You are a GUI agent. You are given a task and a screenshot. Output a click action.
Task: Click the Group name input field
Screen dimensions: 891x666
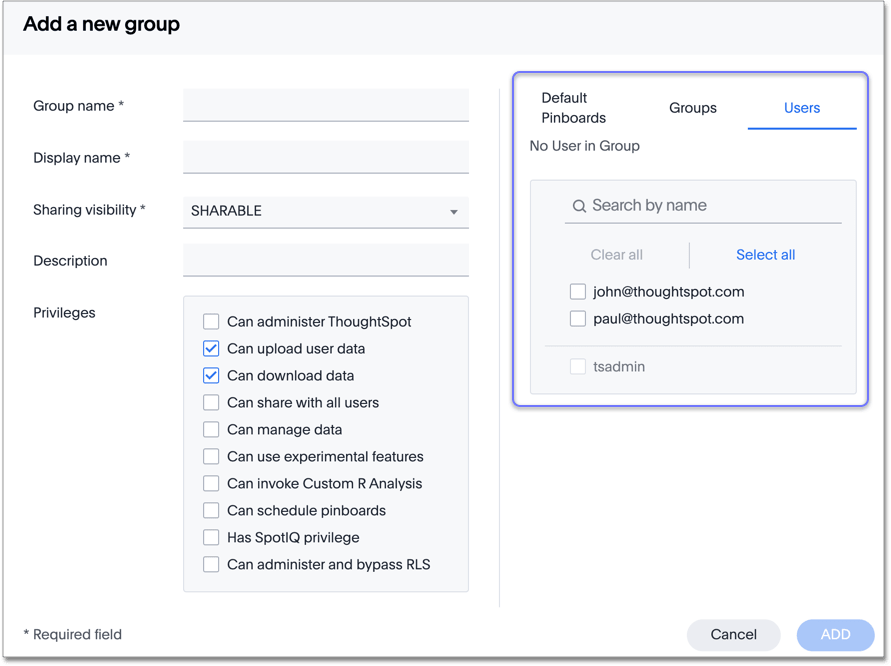pos(325,105)
